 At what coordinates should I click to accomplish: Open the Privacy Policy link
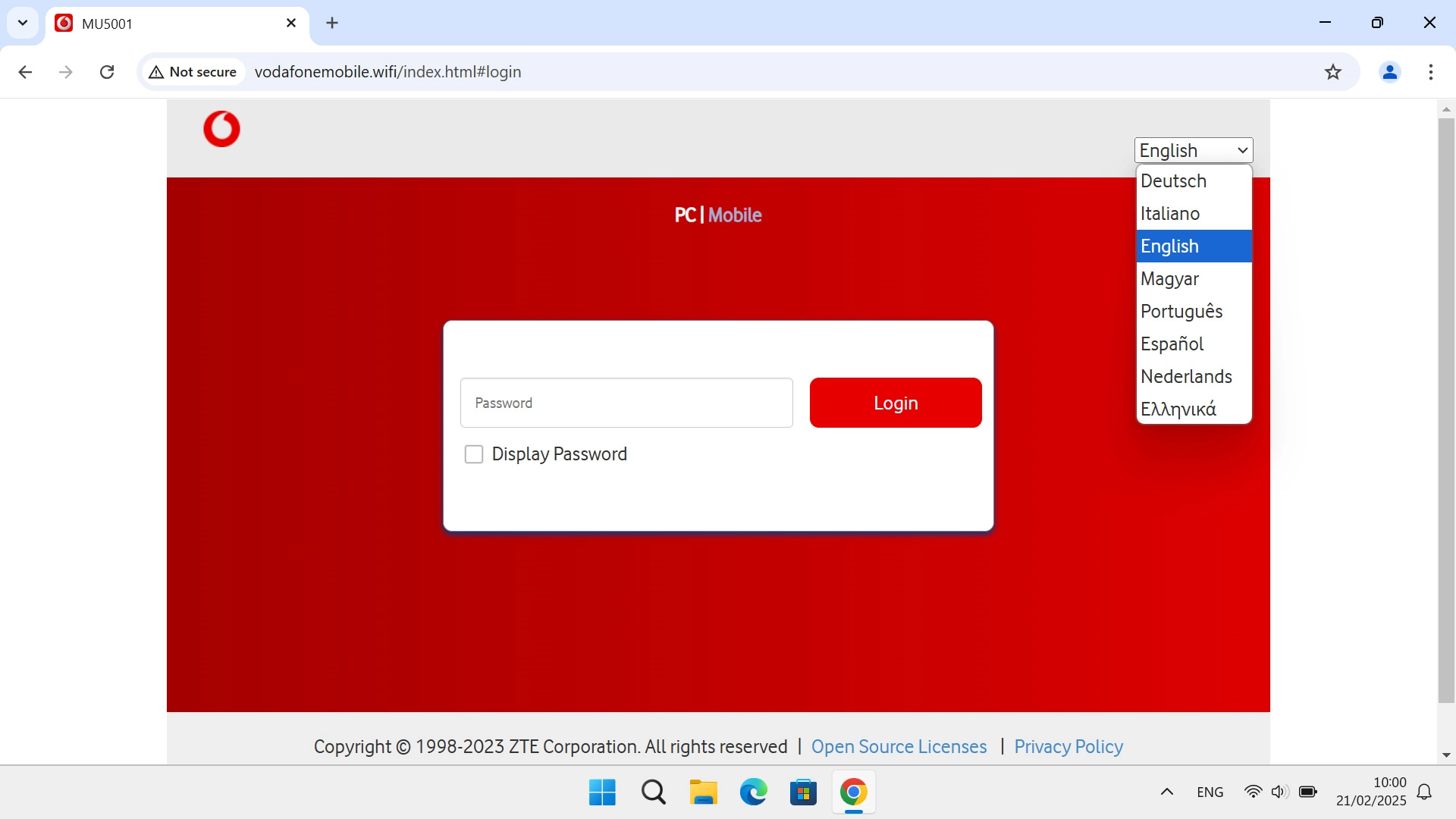(x=1068, y=747)
